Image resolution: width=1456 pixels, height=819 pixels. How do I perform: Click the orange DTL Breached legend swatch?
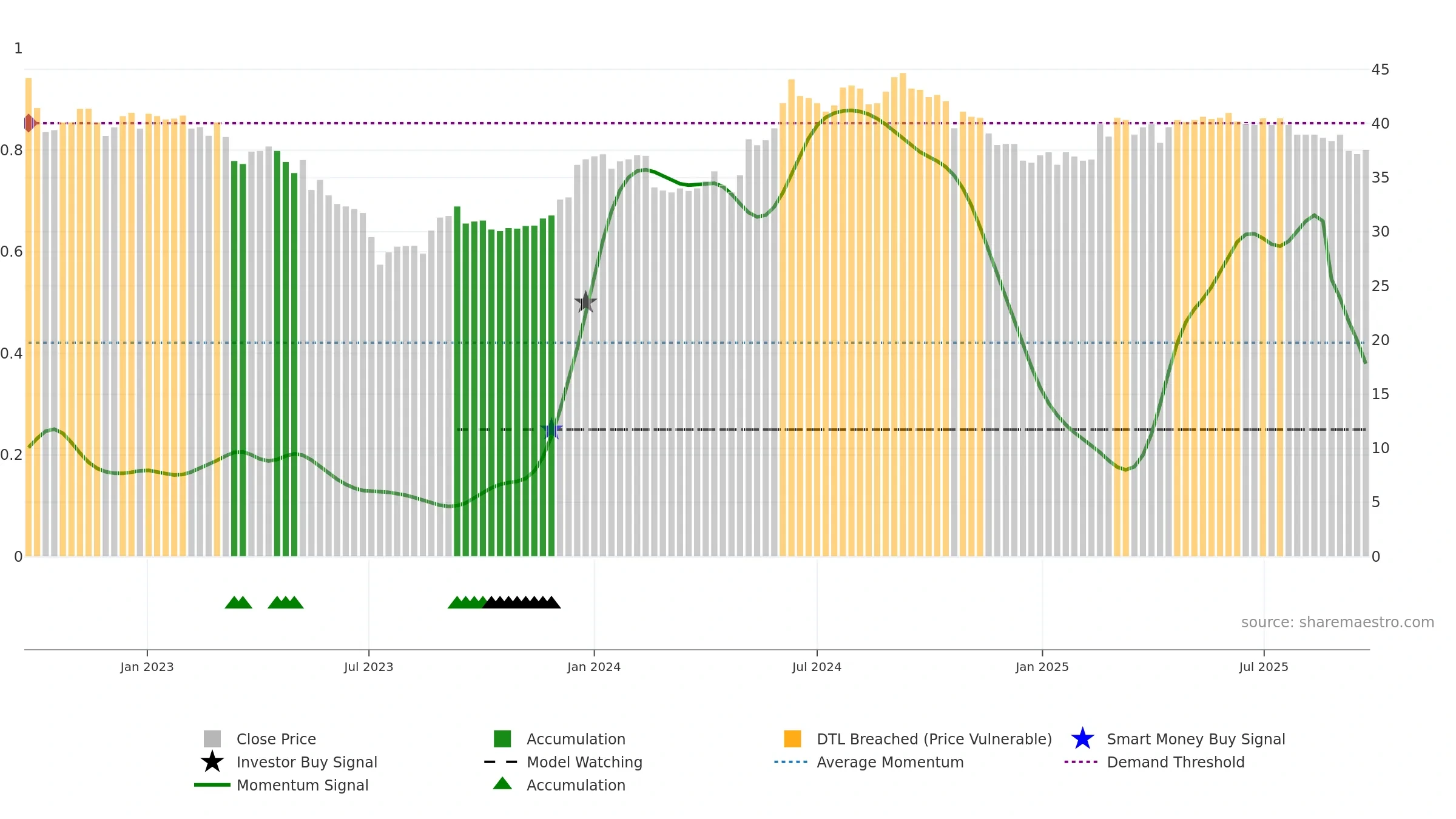click(x=792, y=739)
